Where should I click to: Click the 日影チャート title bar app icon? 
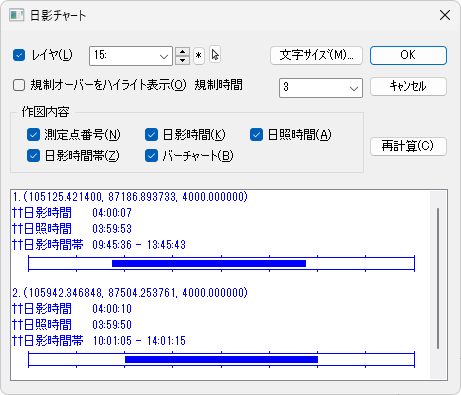point(16,15)
